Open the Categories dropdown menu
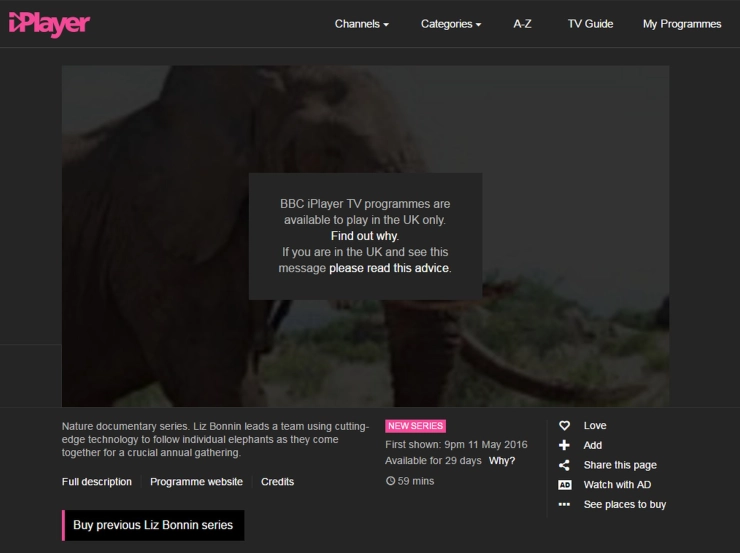 click(450, 24)
